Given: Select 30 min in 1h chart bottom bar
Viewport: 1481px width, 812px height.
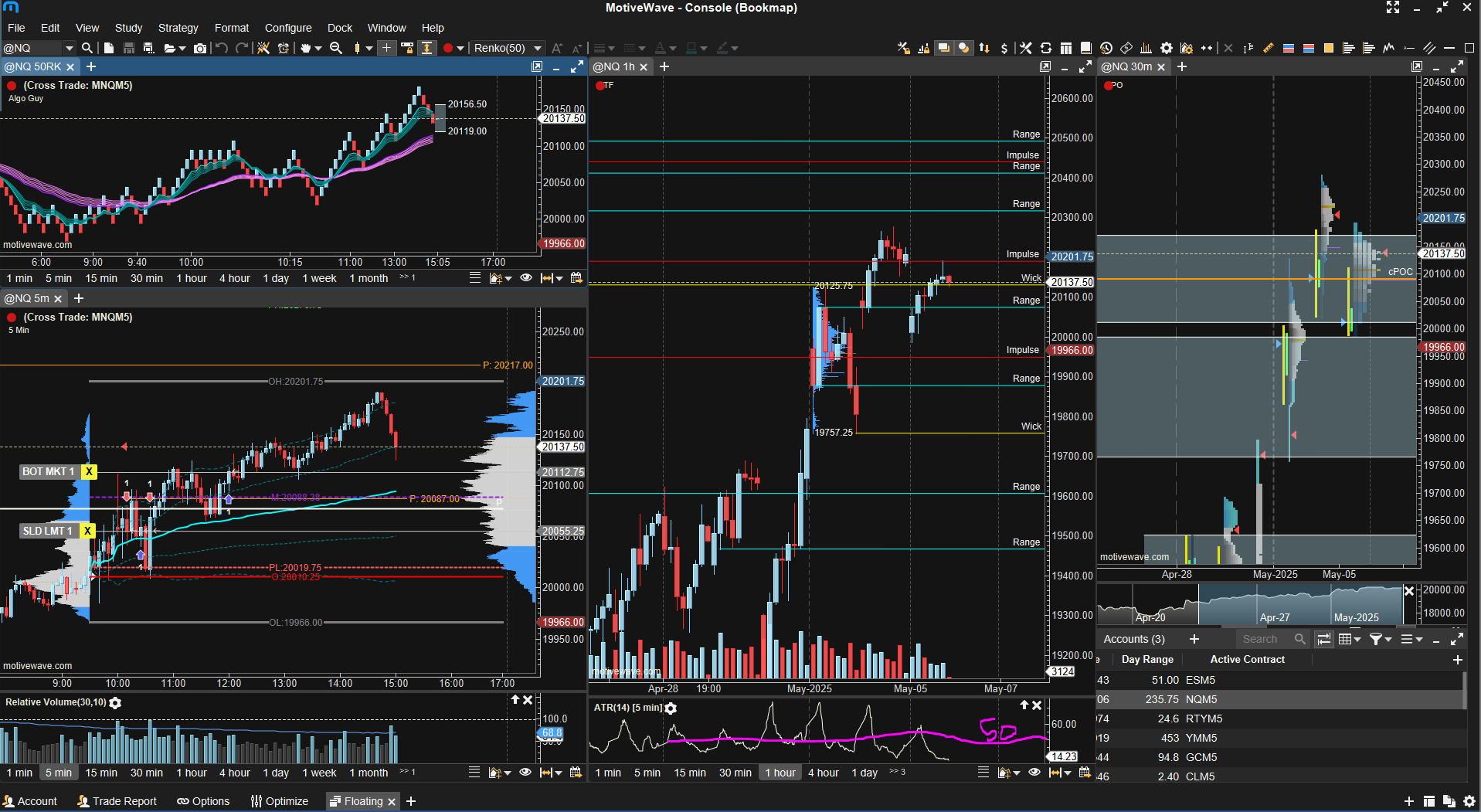Looking at the screenshot, I should coord(735,773).
